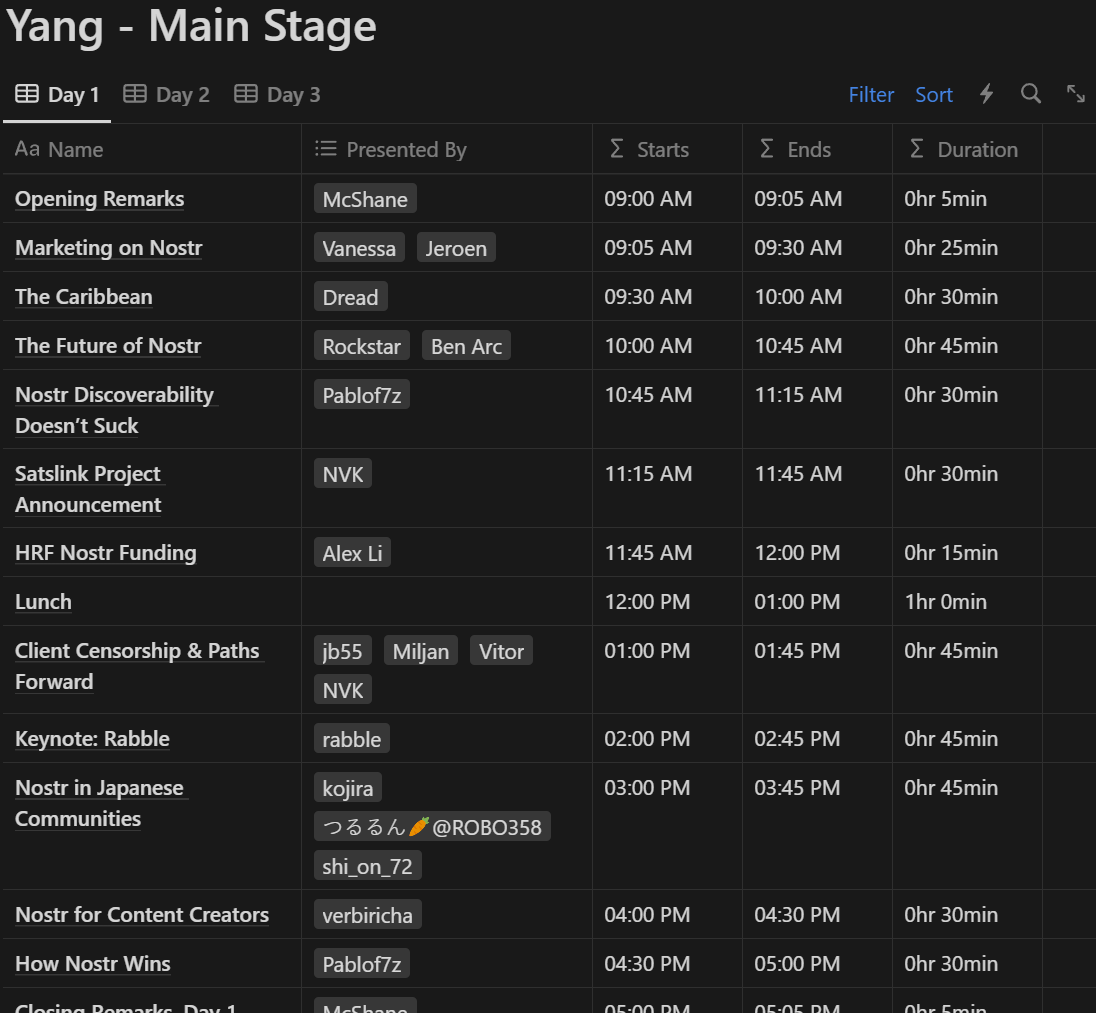1096x1013 pixels.
Task: Click the Pablof7z tag in Nostr Discoverability row
Action: pyautogui.click(x=362, y=395)
